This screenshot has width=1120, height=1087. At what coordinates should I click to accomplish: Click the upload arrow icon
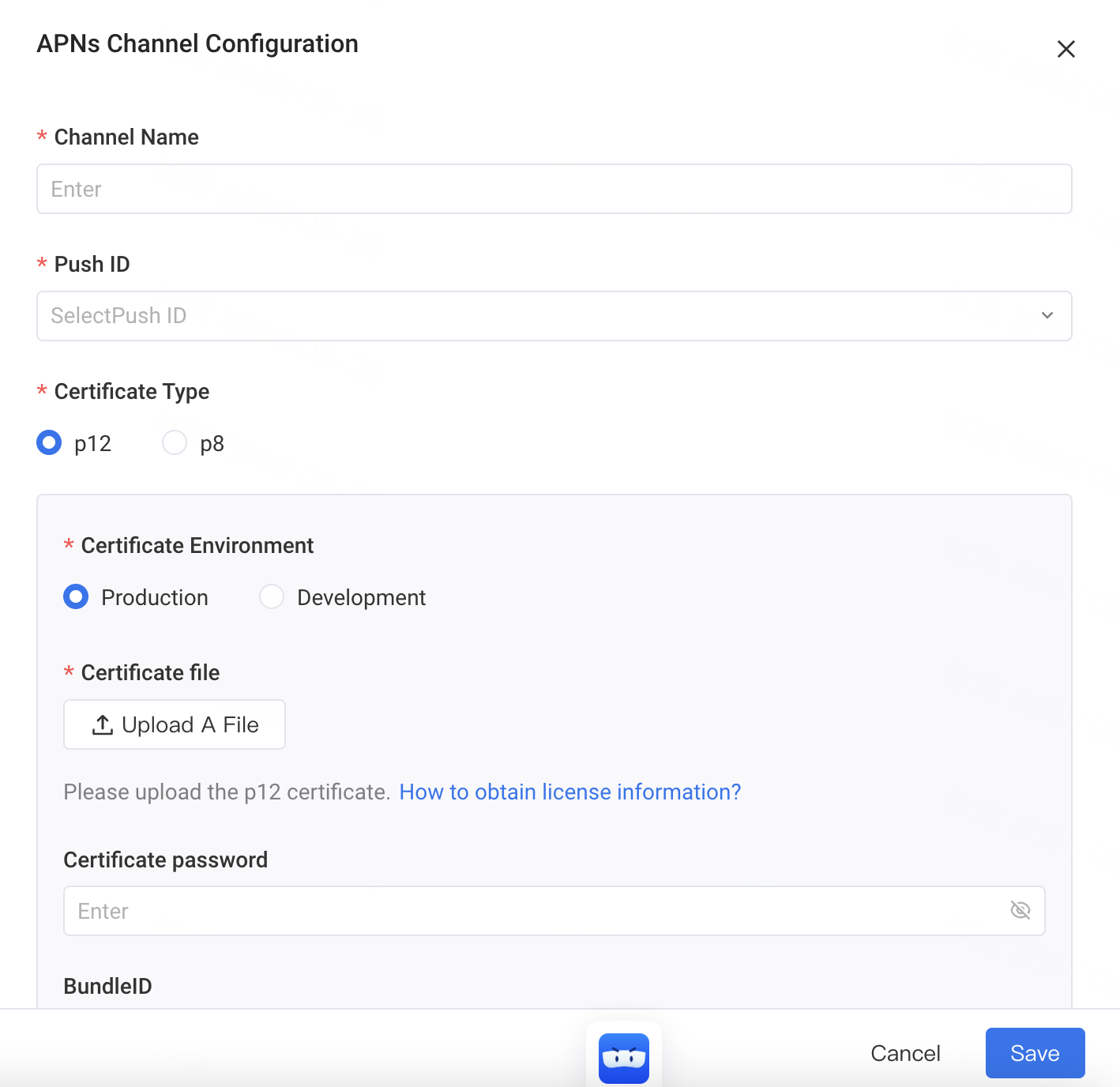pos(103,724)
